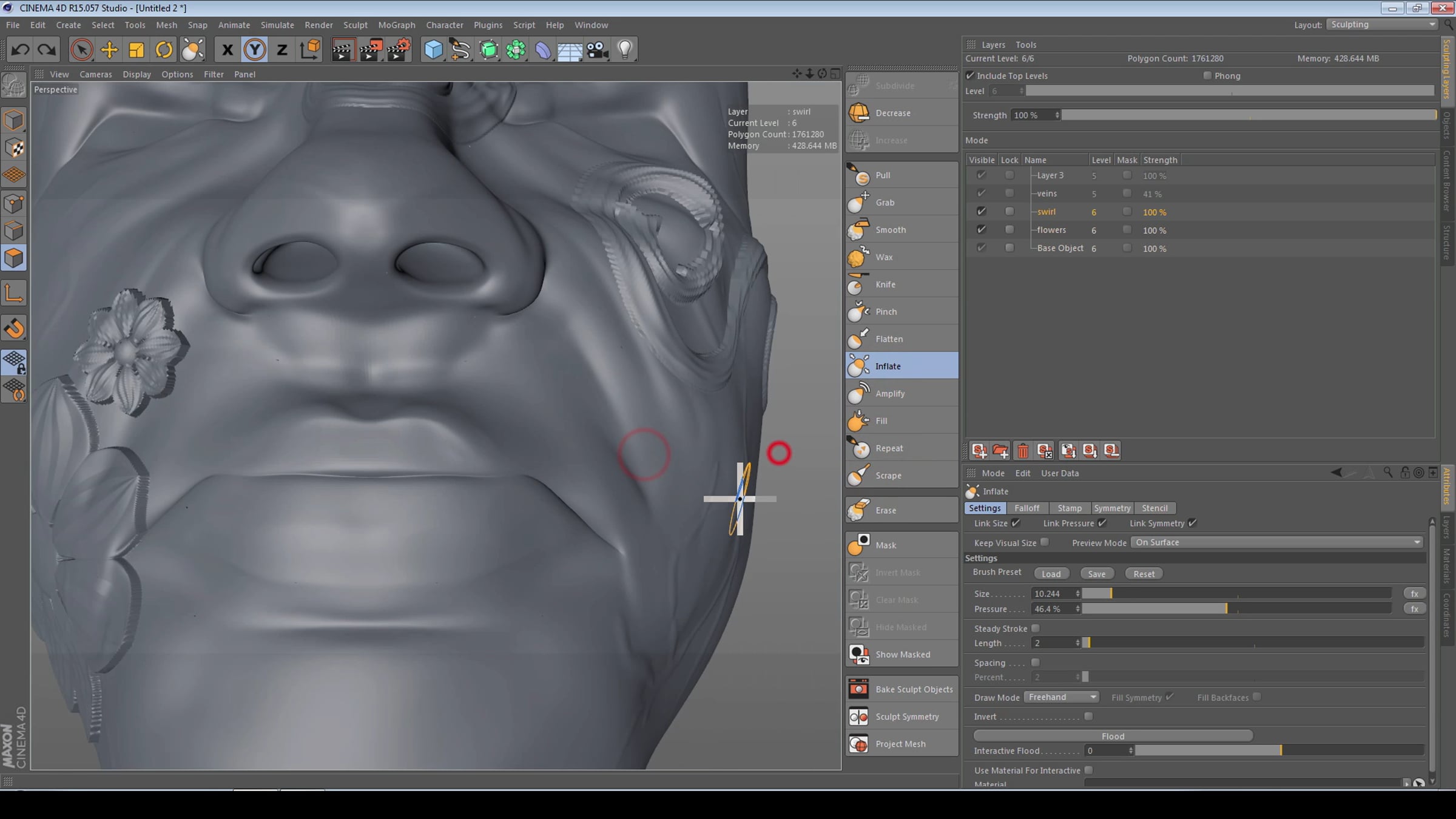Toggle the Z axis lock
1456x819 pixels.
point(282,50)
